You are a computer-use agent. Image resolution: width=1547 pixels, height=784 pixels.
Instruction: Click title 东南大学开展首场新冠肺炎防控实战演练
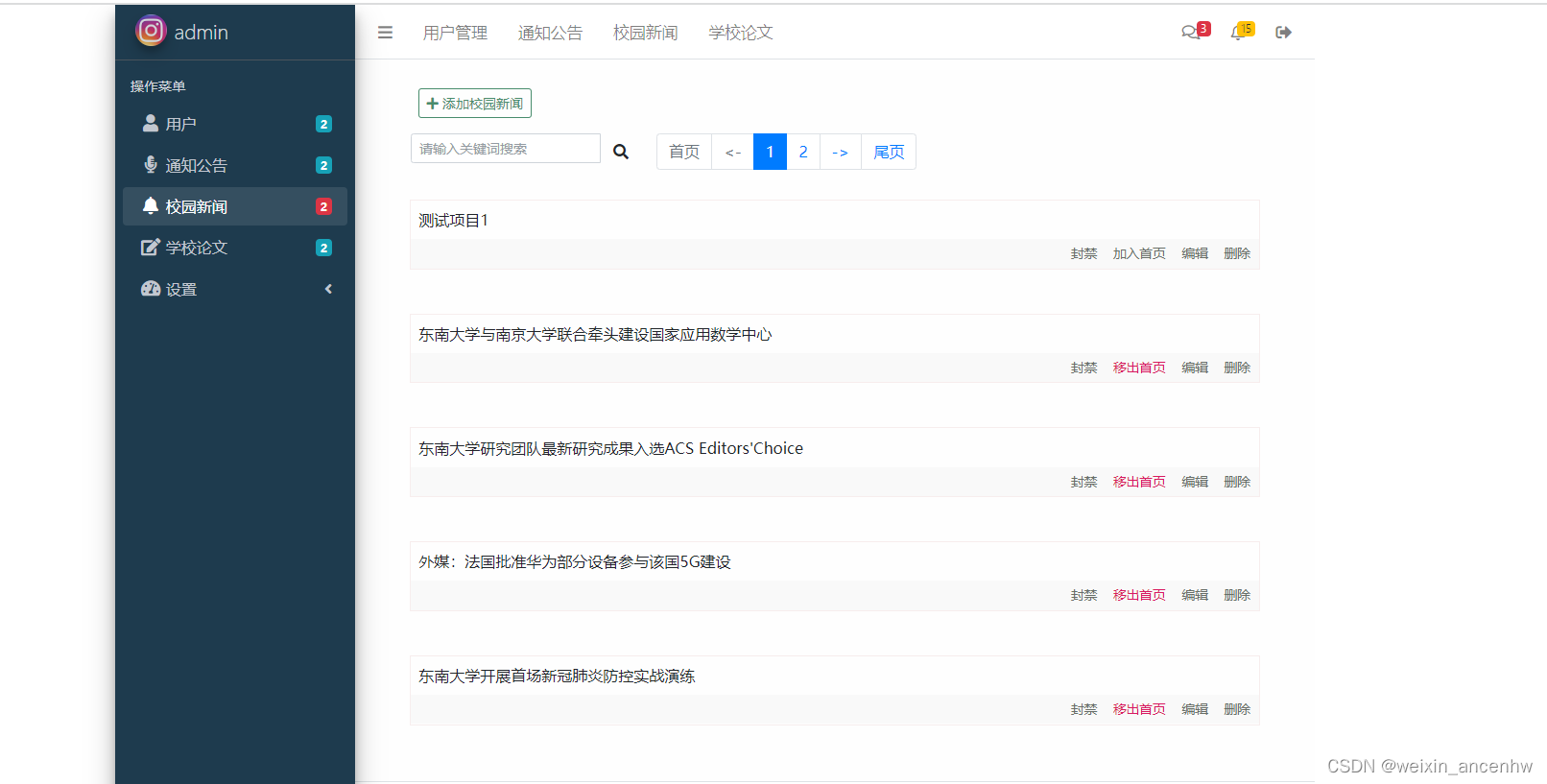pos(557,677)
